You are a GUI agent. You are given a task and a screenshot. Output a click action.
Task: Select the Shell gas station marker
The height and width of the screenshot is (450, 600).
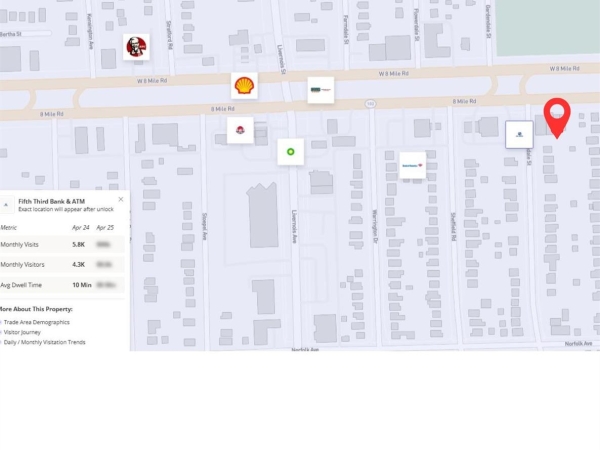244,85
